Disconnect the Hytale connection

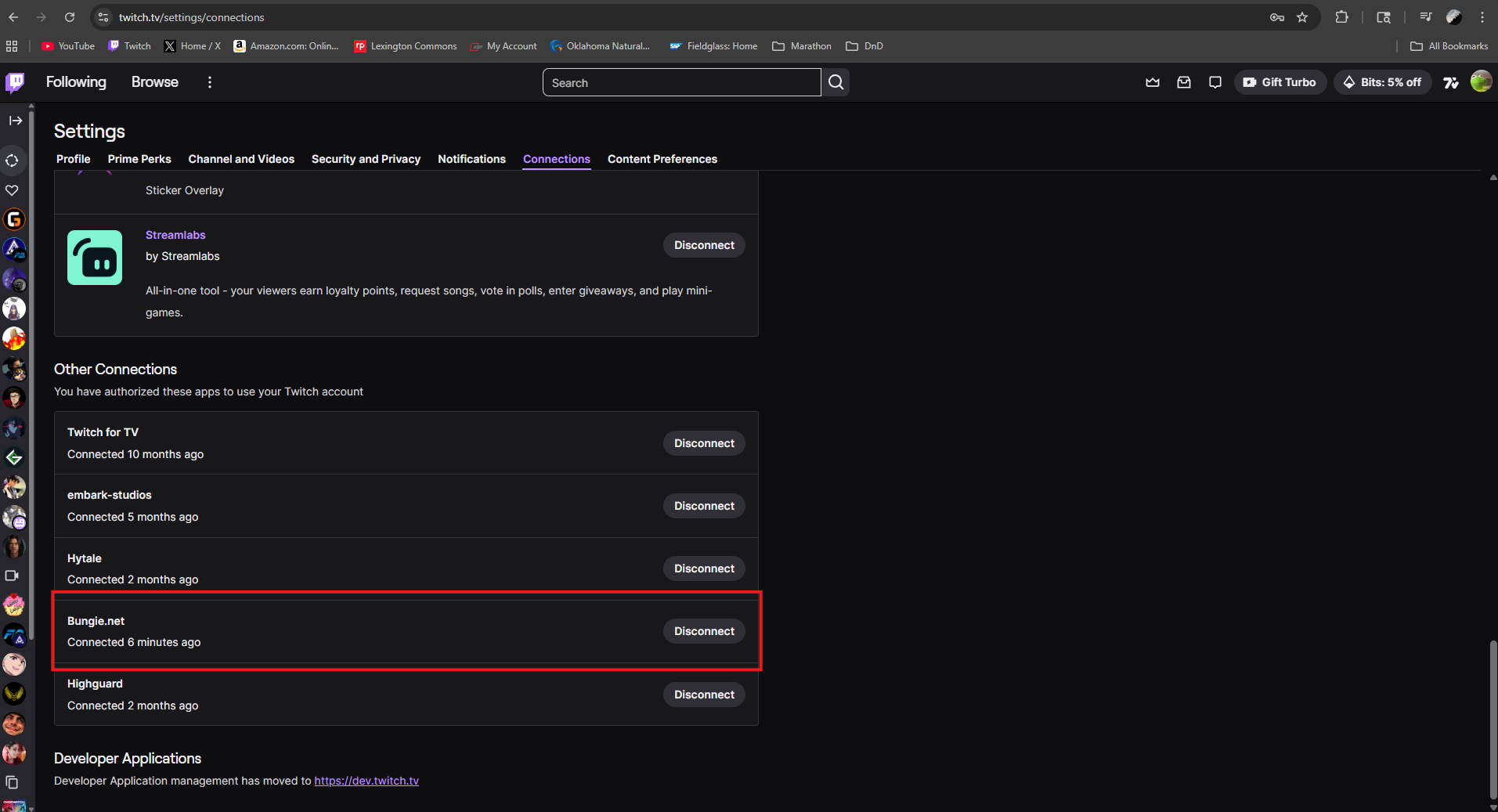(x=703, y=568)
